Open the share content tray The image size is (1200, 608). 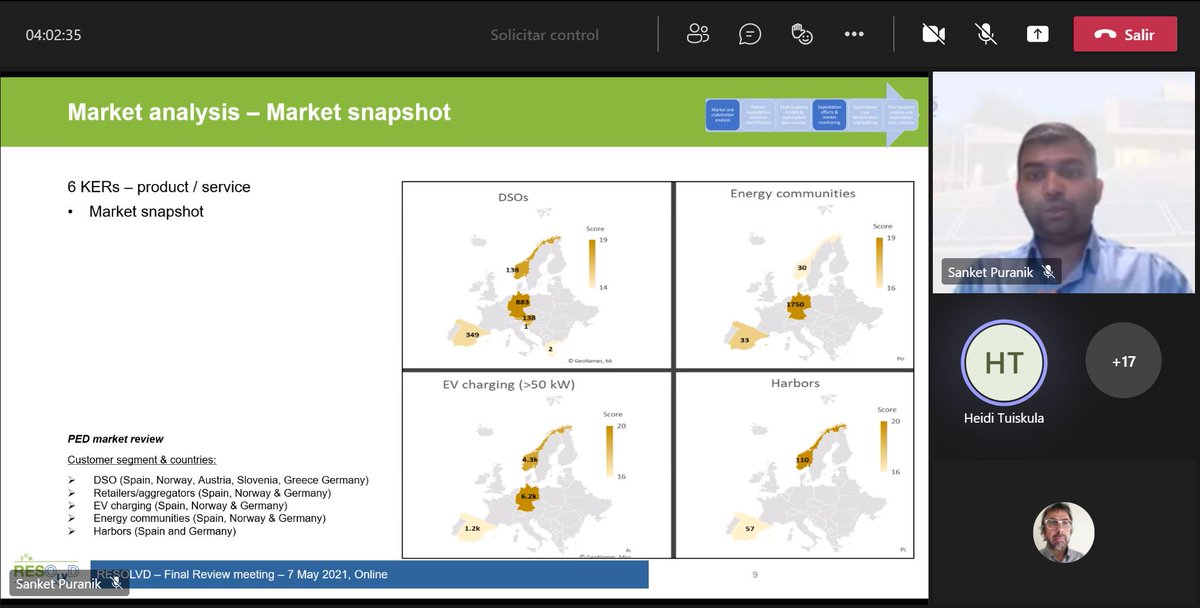(x=1037, y=33)
